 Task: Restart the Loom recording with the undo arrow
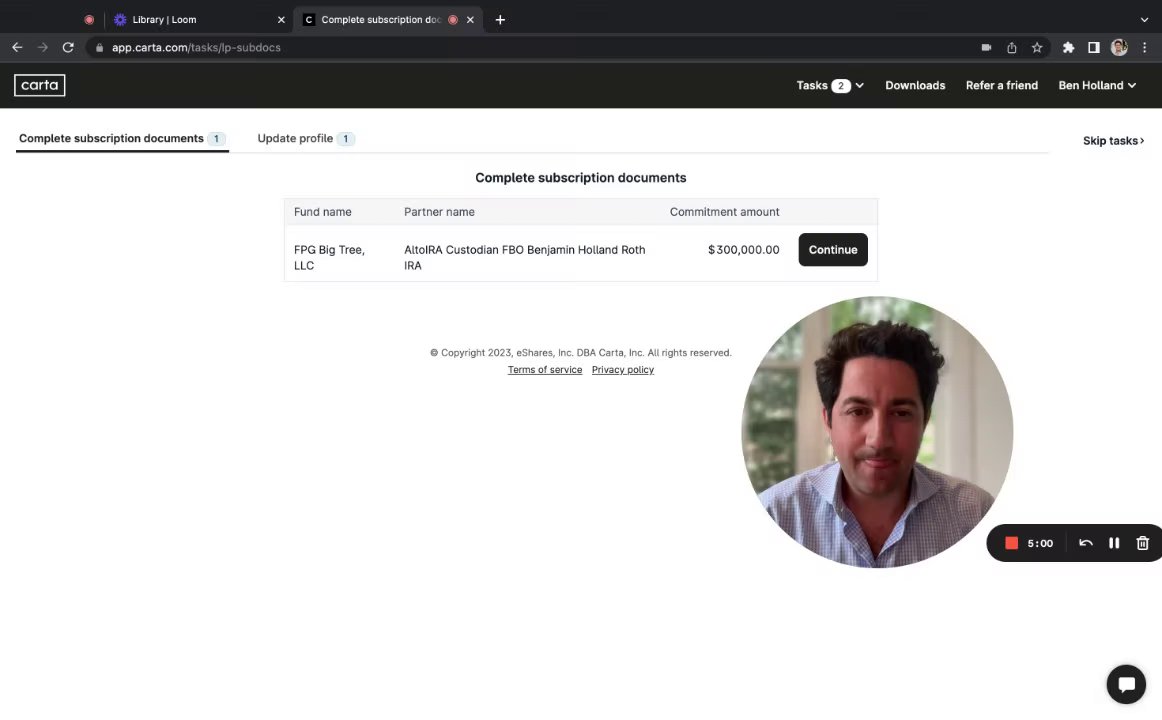[x=1086, y=543]
